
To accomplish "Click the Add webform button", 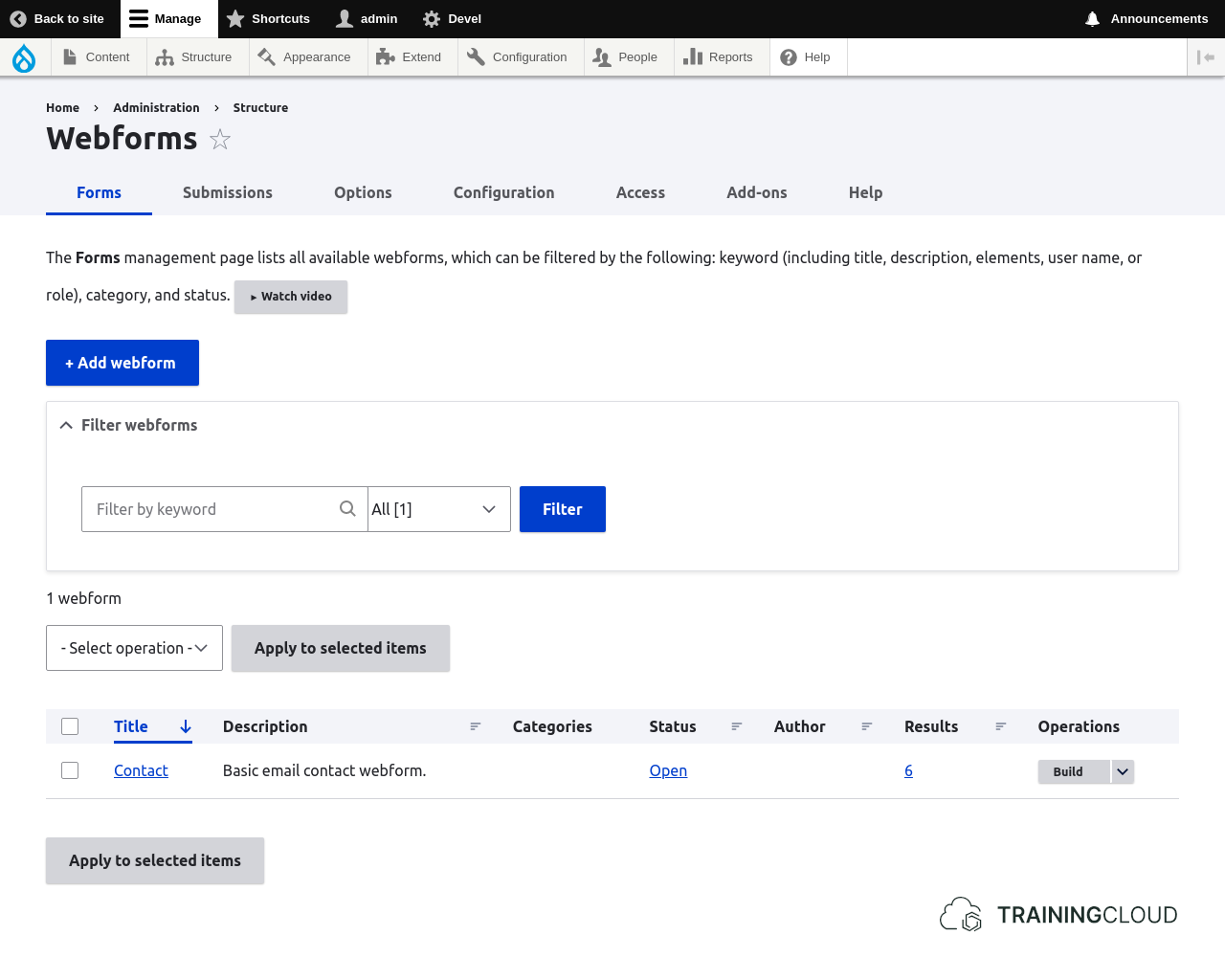I will click(x=122, y=363).
